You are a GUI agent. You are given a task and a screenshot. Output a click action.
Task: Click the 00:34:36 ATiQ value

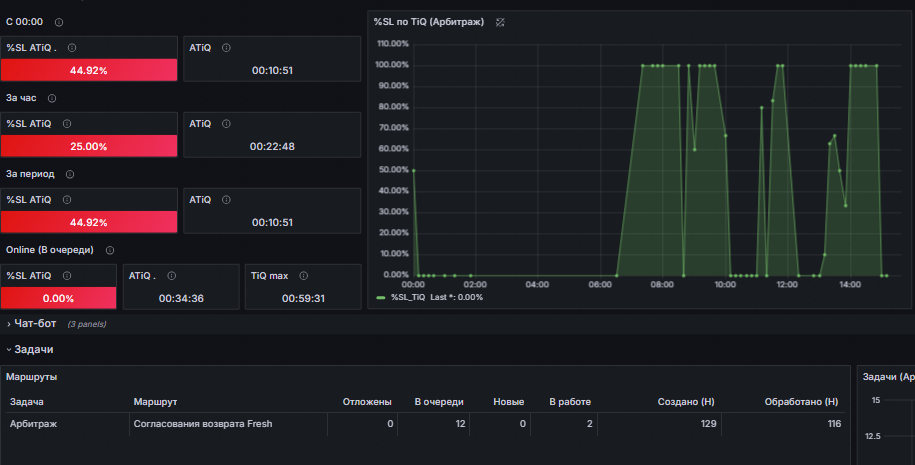181,298
